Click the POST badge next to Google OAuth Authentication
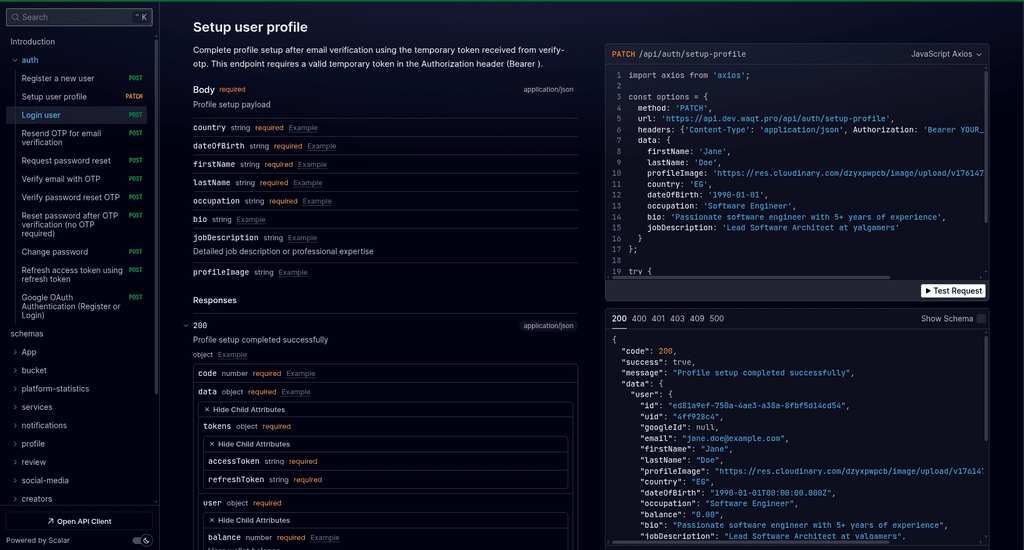Image resolution: width=1024 pixels, height=550 pixels. [x=136, y=297]
